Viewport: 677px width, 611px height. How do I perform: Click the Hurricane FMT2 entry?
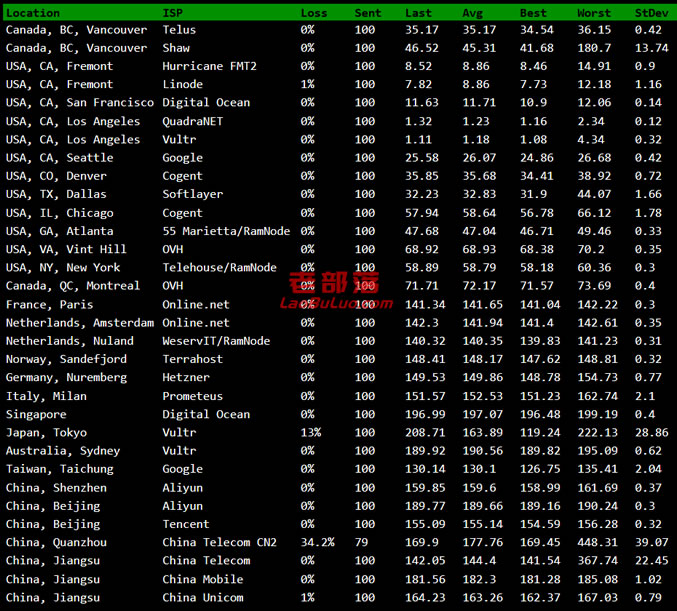tap(209, 66)
